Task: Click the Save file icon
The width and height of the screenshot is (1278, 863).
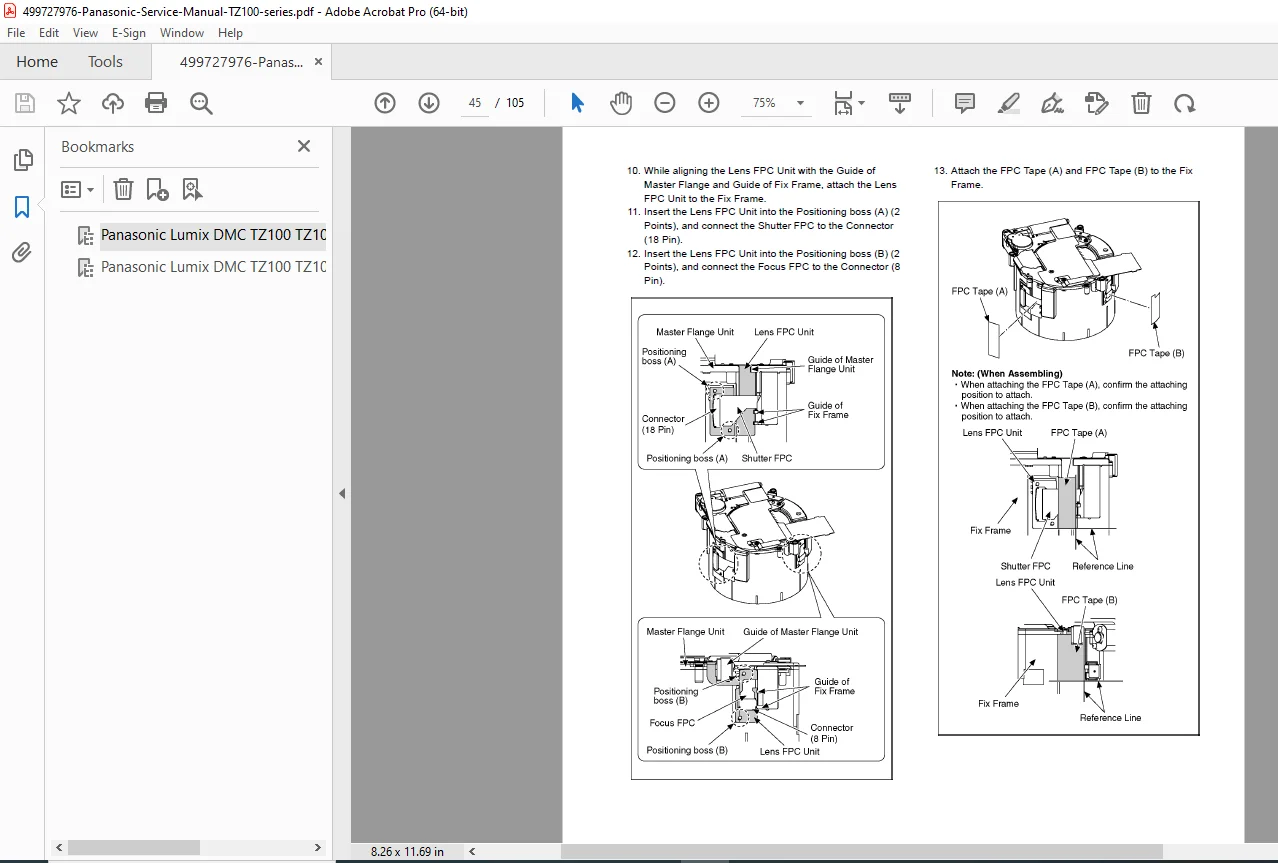Action: 25,103
